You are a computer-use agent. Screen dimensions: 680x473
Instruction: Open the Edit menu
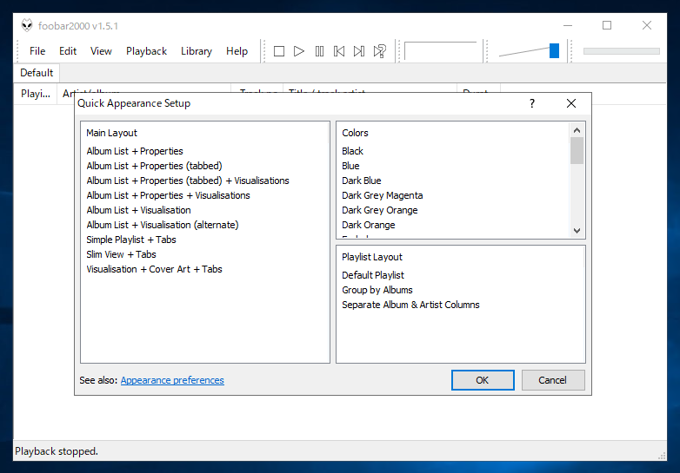pyautogui.click(x=68, y=51)
